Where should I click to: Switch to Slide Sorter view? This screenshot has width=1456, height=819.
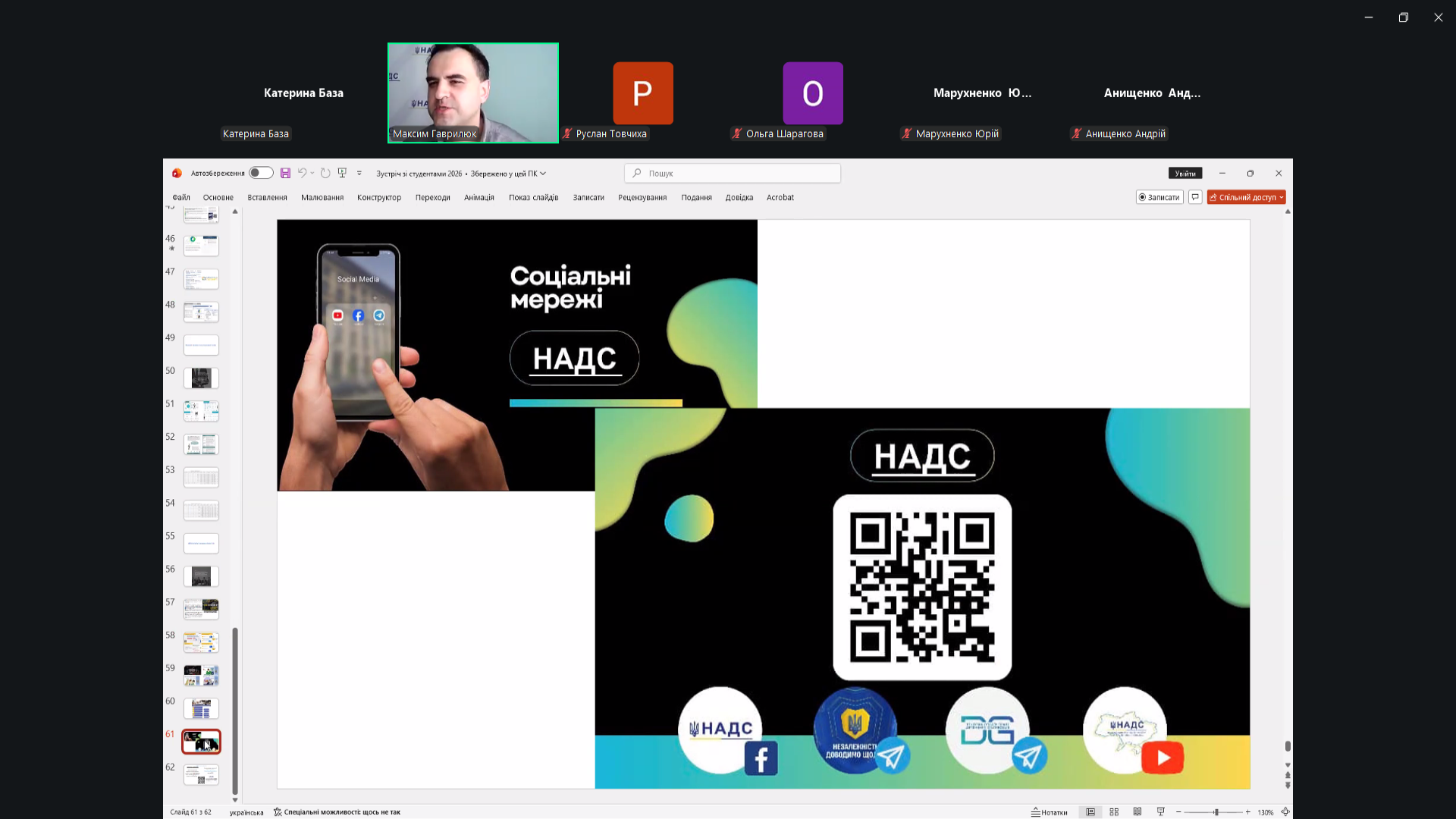(1114, 812)
